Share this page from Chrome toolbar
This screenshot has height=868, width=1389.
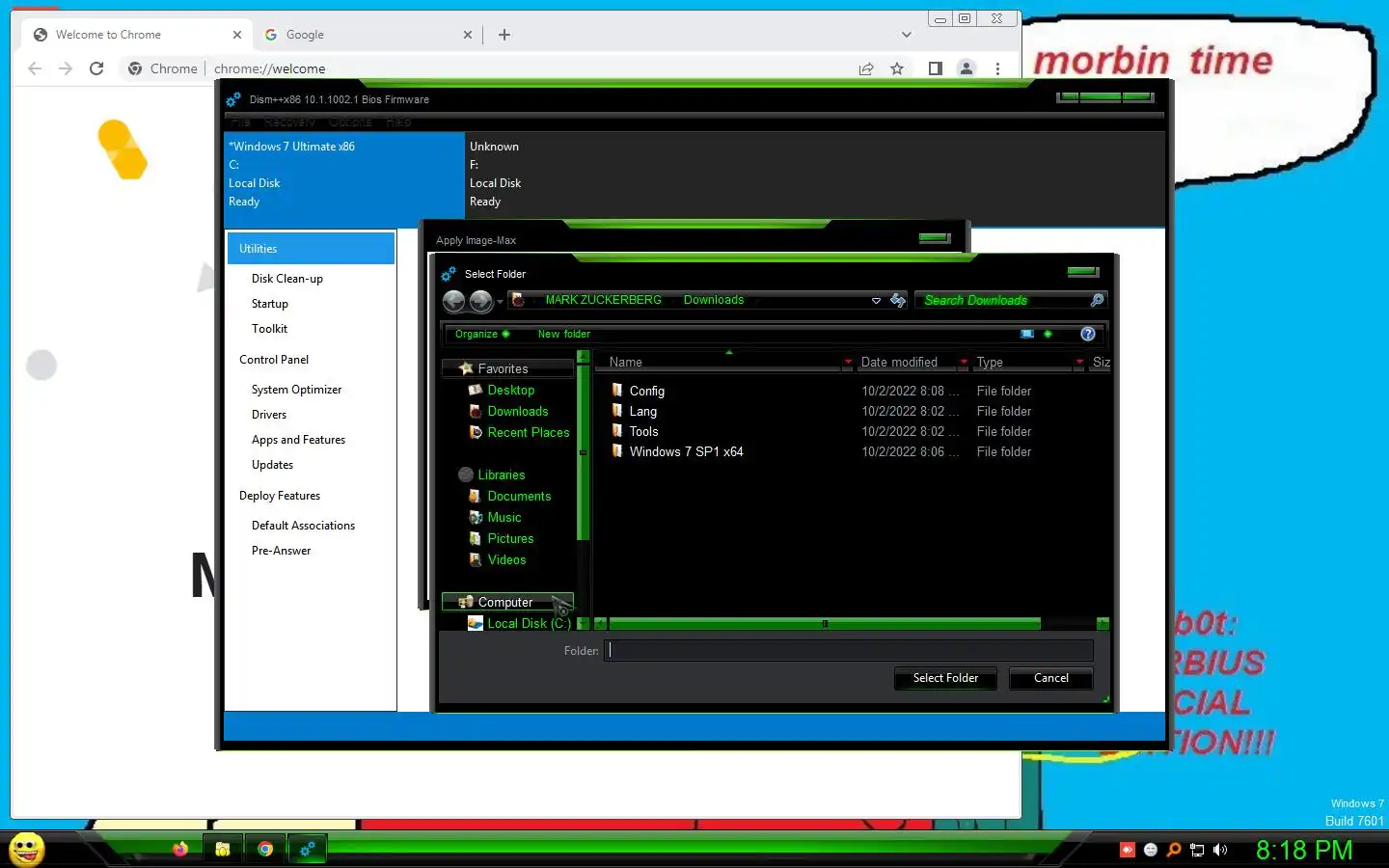866,68
